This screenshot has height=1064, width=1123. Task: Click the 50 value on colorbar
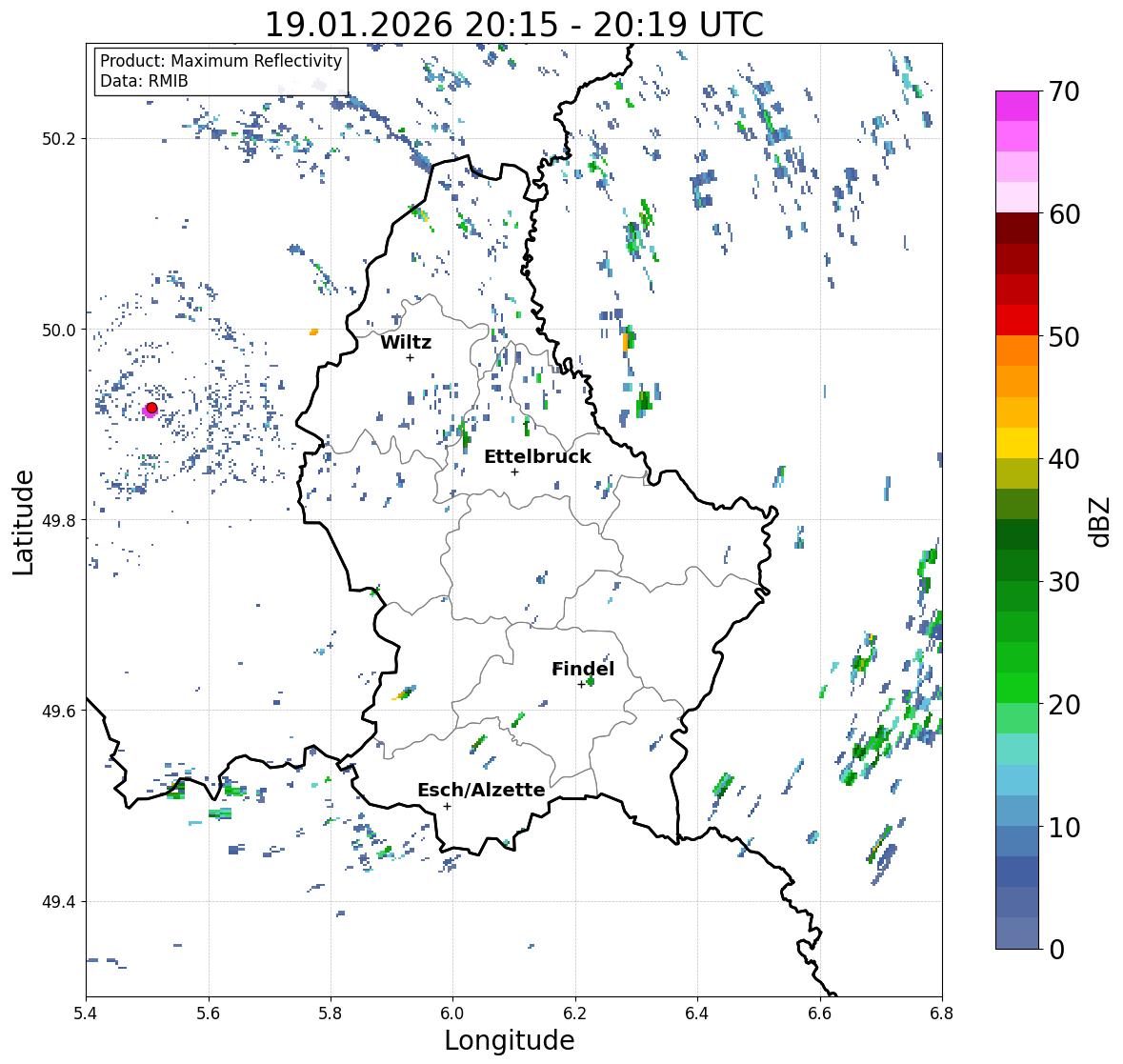1064,336
